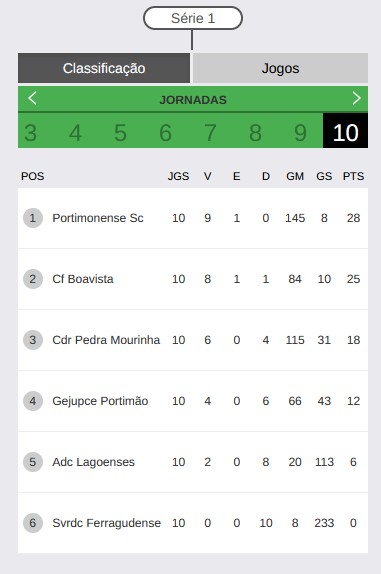
Task: Click the PTS column header
Action: click(353, 176)
